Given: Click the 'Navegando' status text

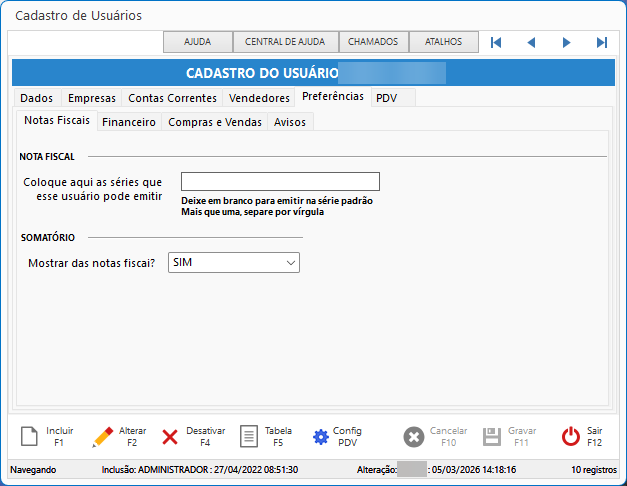Looking at the screenshot, I should point(33,470).
